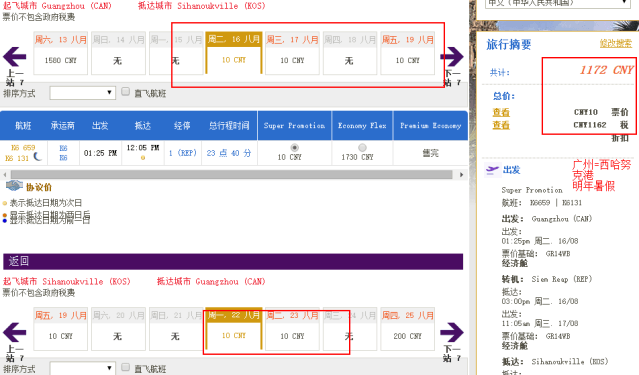Click the 出发 column header
The width and height of the screenshot is (639, 375).
pos(100,126)
